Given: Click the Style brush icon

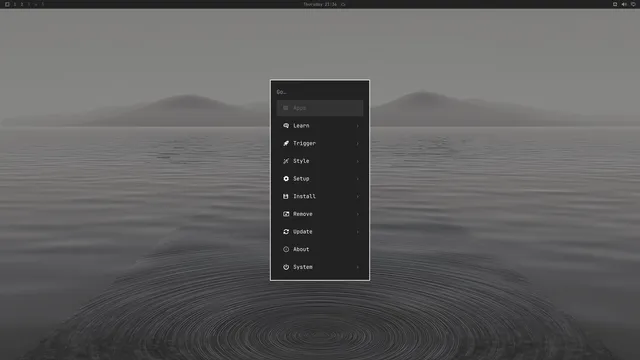Looking at the screenshot, I should pyautogui.click(x=286, y=161).
